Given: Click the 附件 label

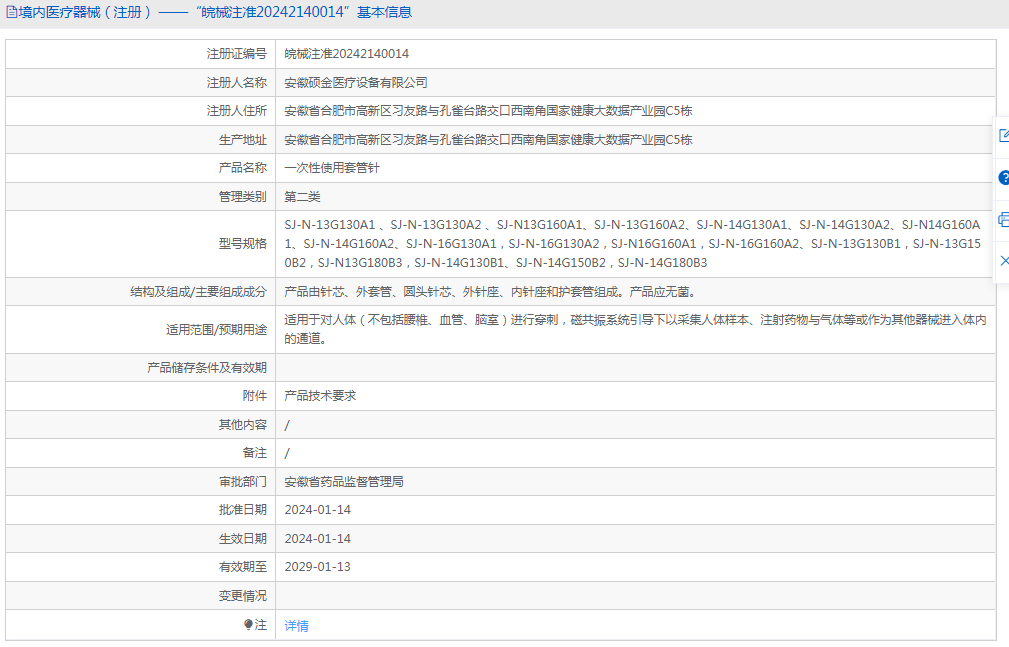Looking at the screenshot, I should (255, 396).
